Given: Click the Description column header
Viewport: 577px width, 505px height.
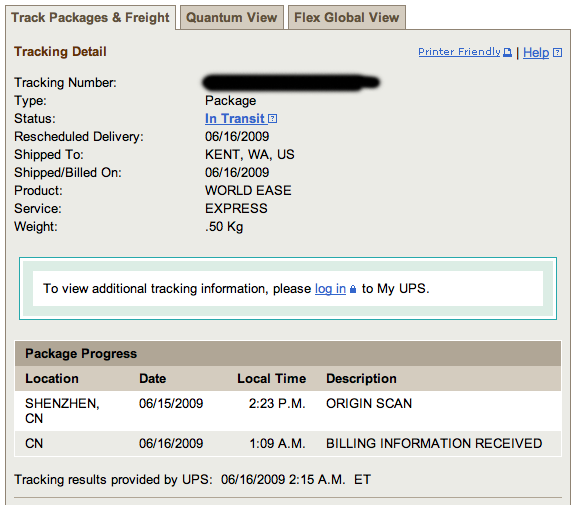Looking at the screenshot, I should pyautogui.click(x=361, y=378).
